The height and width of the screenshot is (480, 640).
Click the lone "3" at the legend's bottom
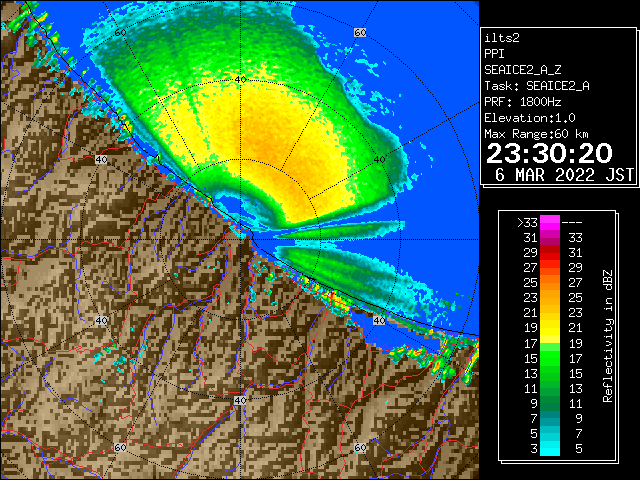(x=534, y=449)
